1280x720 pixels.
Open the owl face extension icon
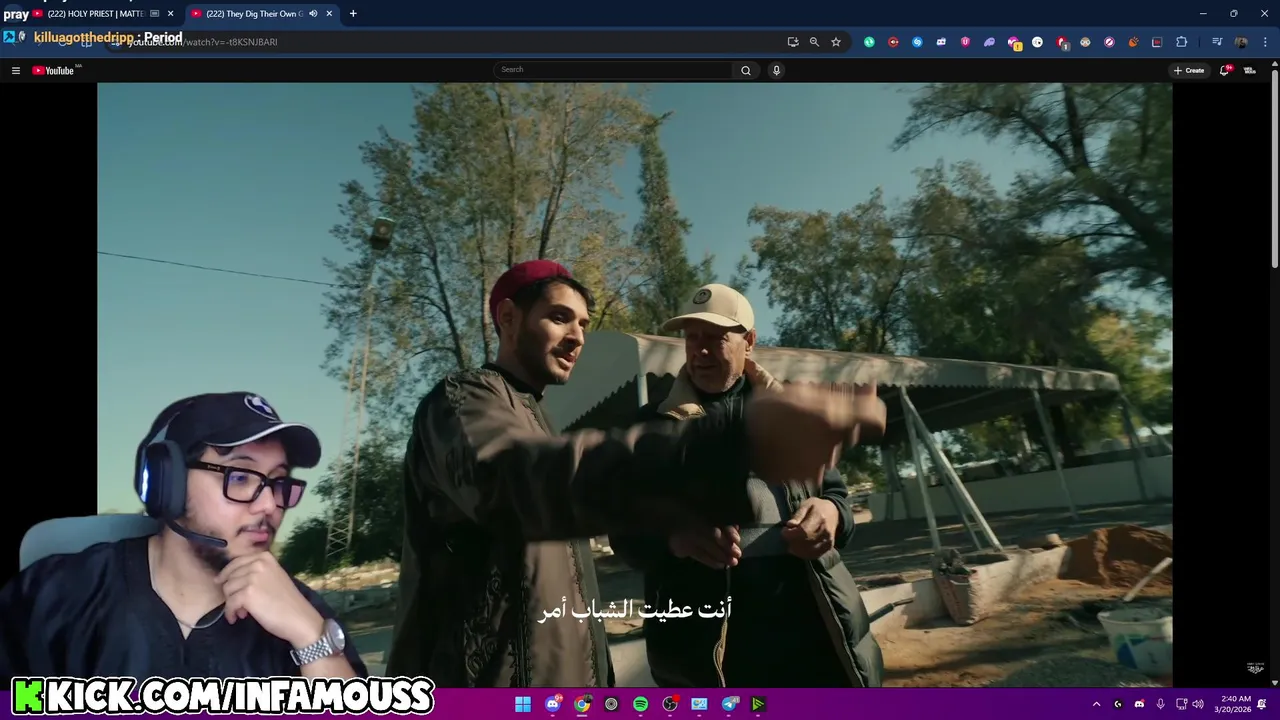coord(1085,42)
